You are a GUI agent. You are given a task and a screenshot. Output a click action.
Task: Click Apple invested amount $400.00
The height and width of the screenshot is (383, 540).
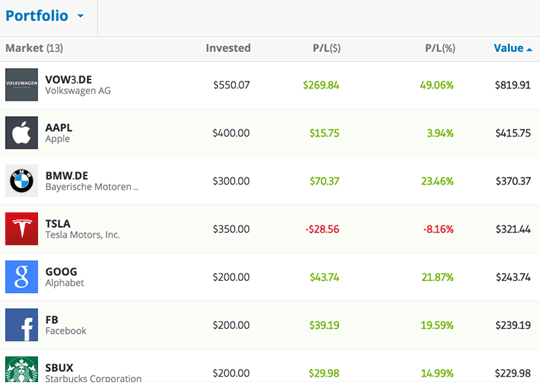(231, 133)
